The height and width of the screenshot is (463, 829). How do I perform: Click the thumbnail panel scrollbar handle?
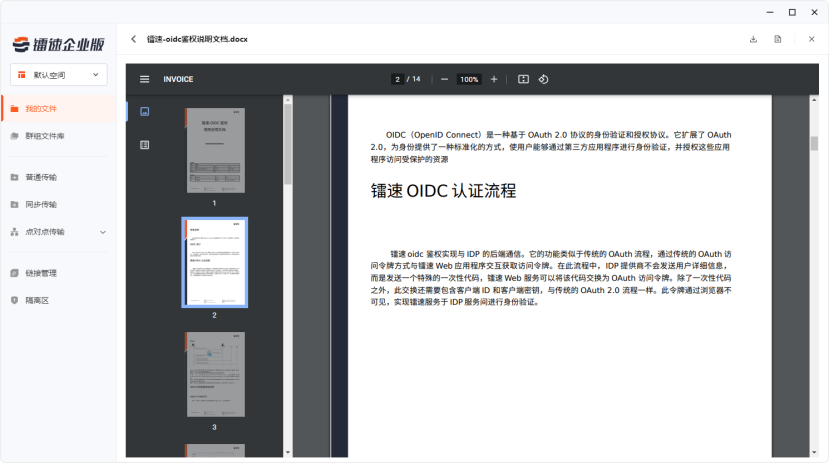[288, 144]
